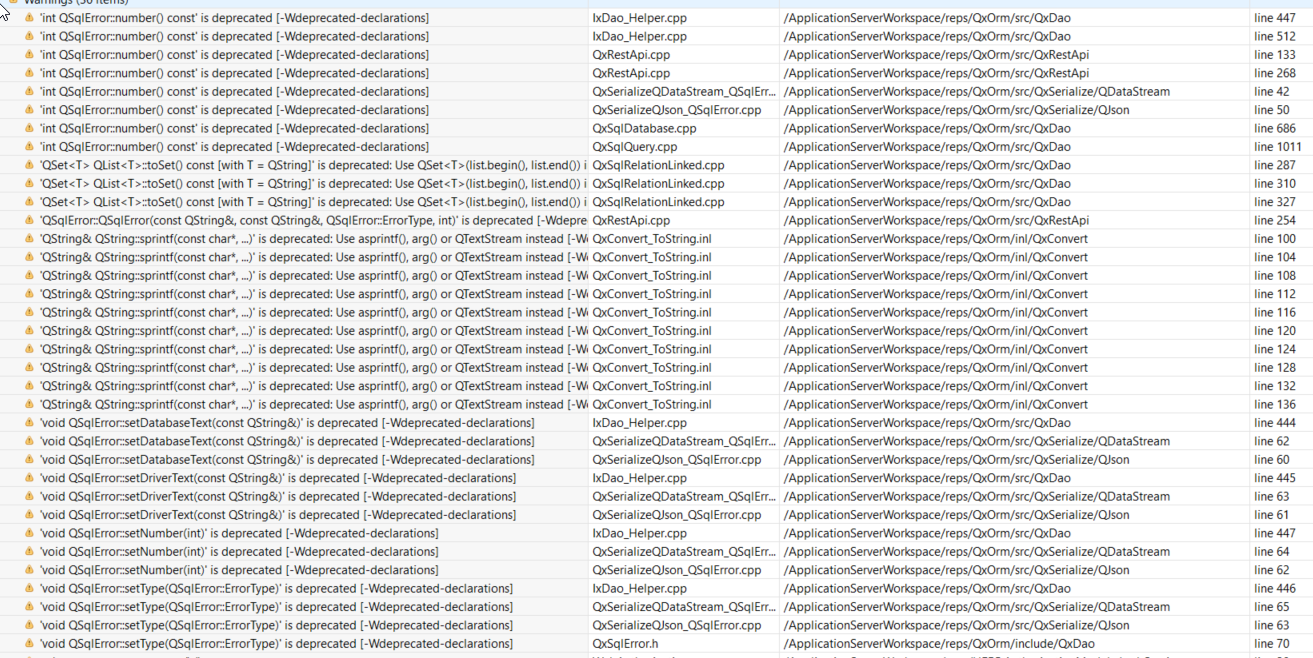Viewport: 1313px width, 658px height.
Task: Select the 'line 310' cell
Action: tap(1274, 184)
